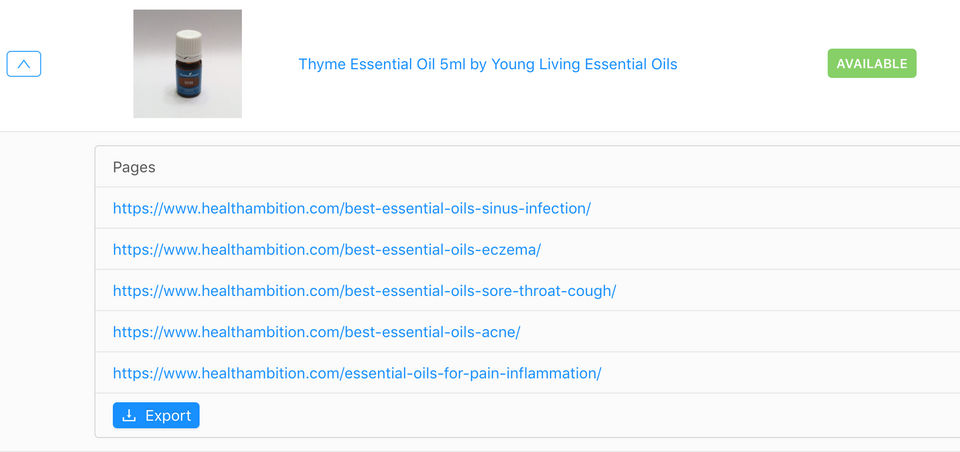The width and height of the screenshot is (960, 452).
Task: Click the word "Export" on the blue button
Action: click(168, 416)
